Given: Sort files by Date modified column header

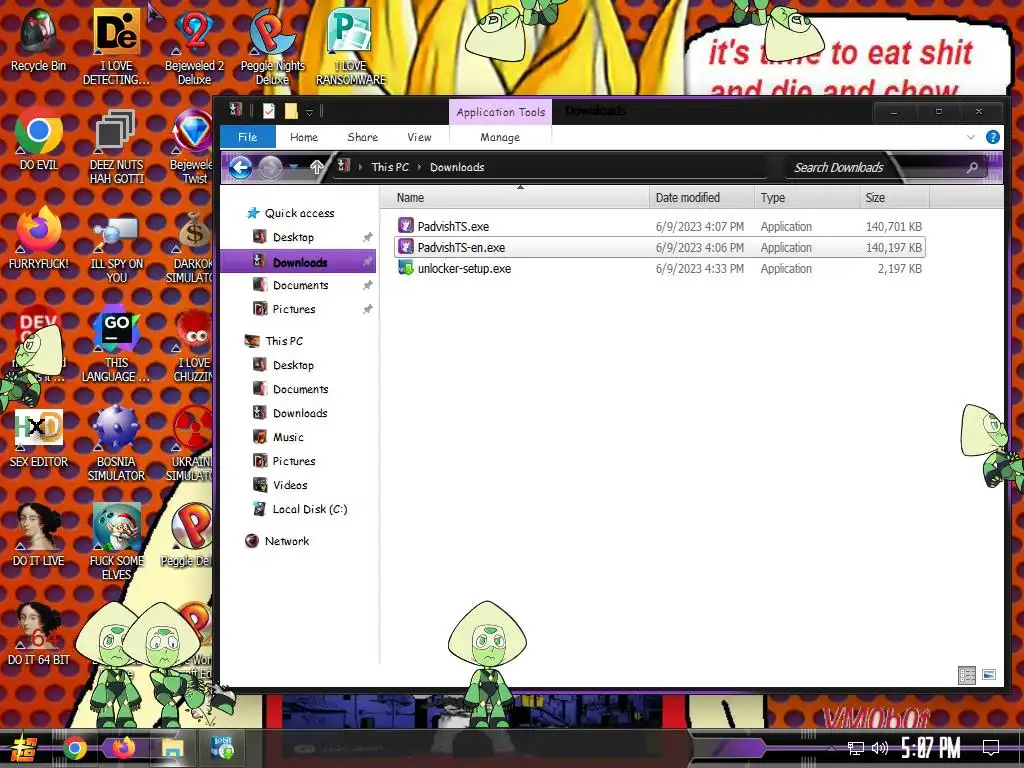Looking at the screenshot, I should click(702, 197).
